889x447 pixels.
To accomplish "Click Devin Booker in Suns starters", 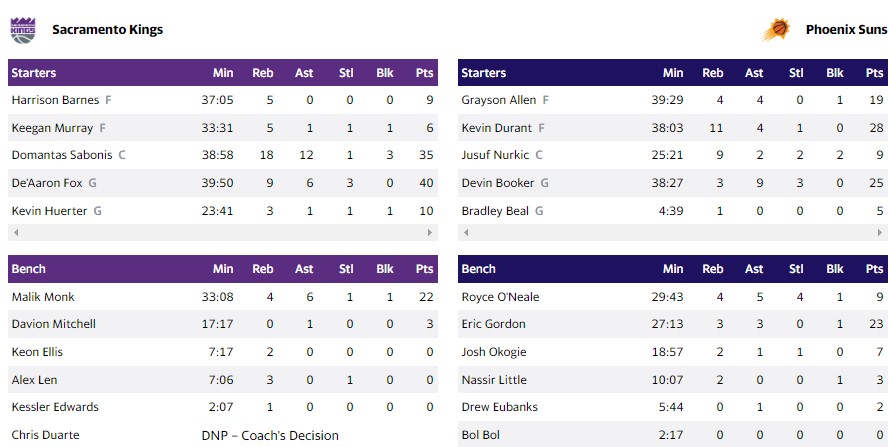I will pyautogui.click(x=498, y=183).
